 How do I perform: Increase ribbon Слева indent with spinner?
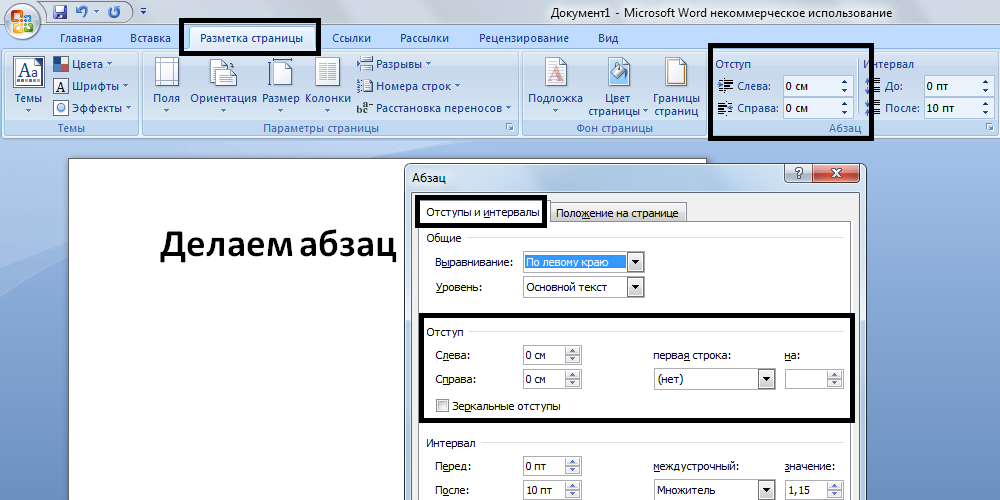845,82
